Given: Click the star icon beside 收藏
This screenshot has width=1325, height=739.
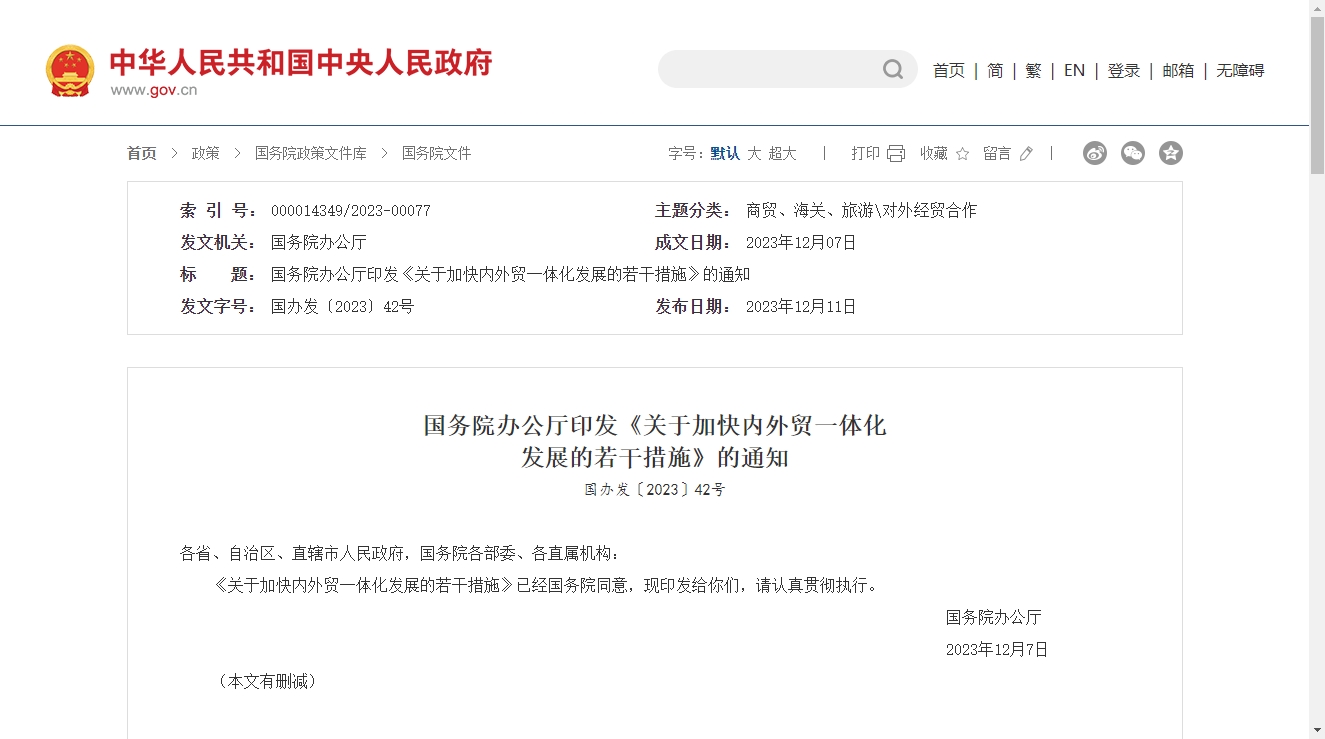Looking at the screenshot, I should pos(962,153).
